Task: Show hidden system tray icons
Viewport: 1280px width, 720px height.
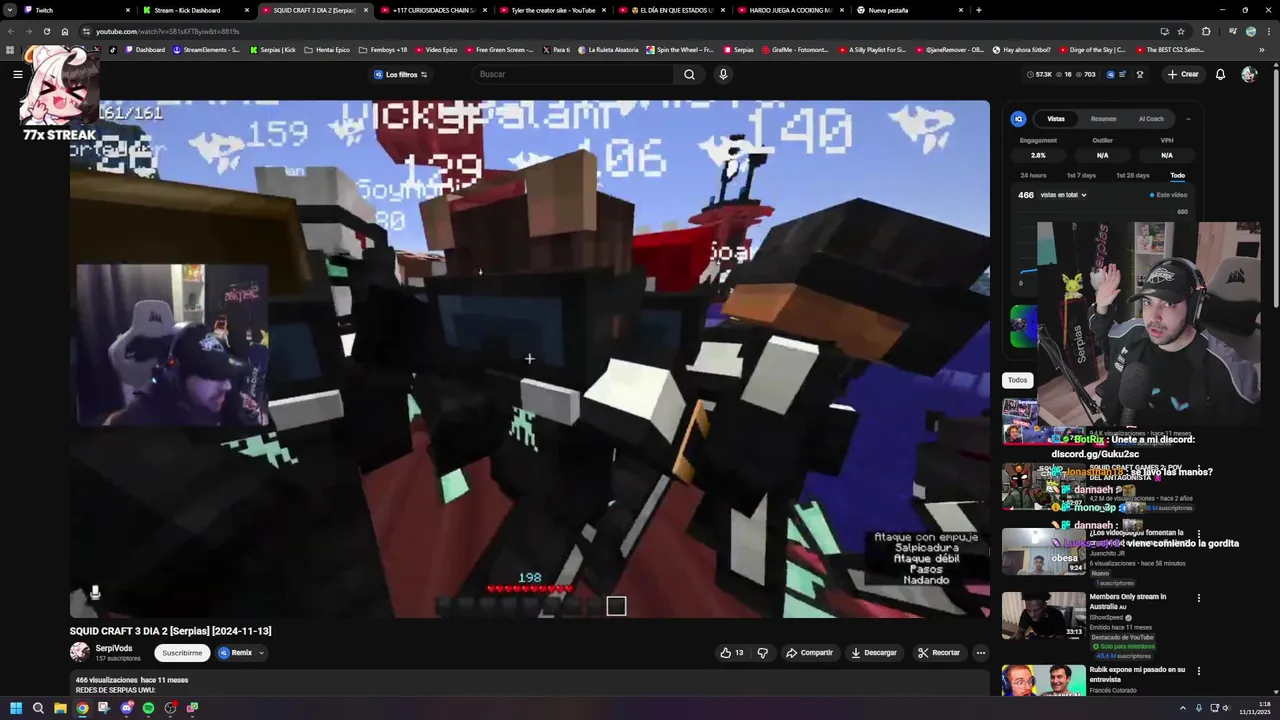Action: pyautogui.click(x=1183, y=708)
